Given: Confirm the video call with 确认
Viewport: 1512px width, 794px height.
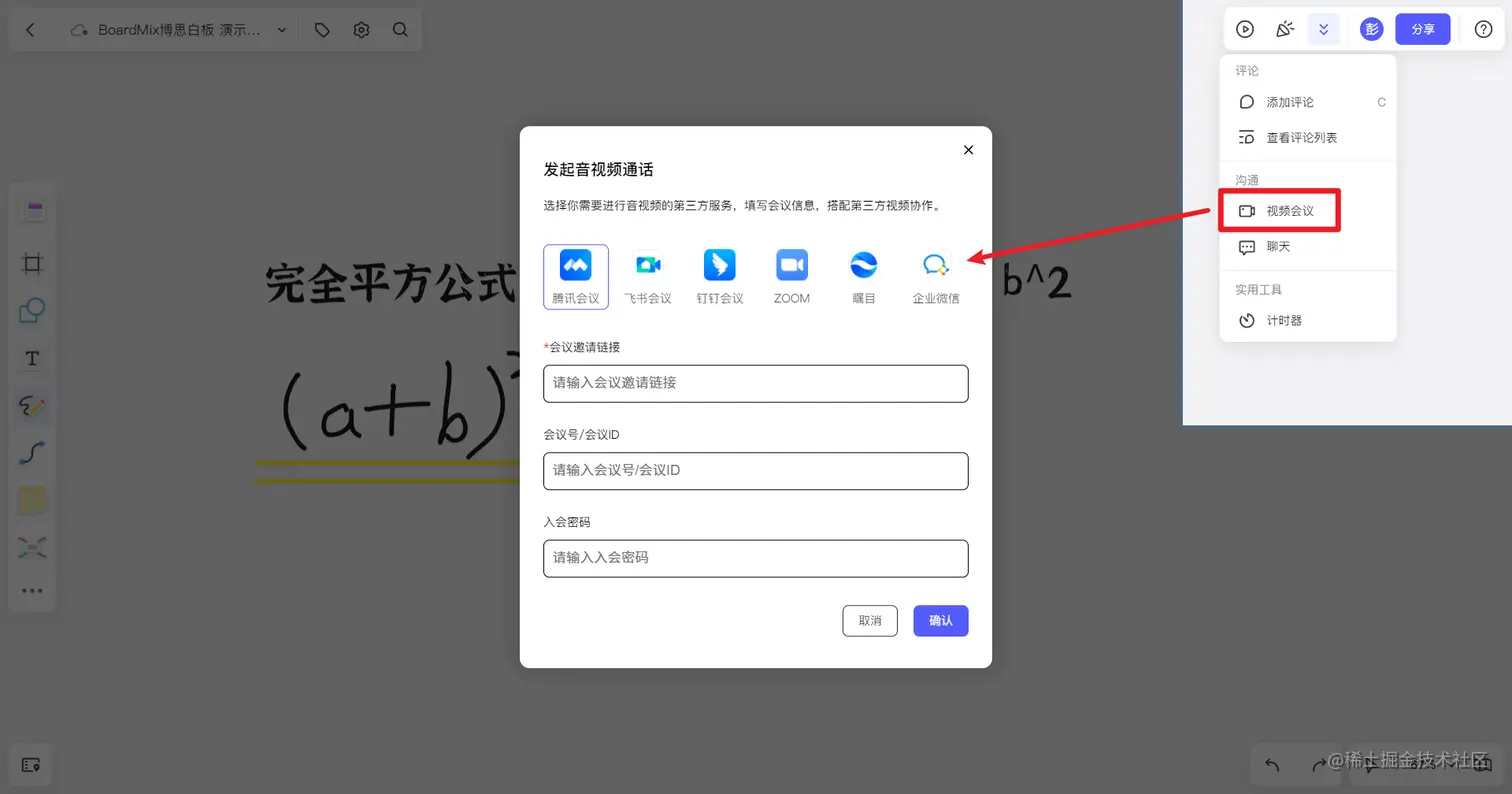Looking at the screenshot, I should click(x=939, y=620).
